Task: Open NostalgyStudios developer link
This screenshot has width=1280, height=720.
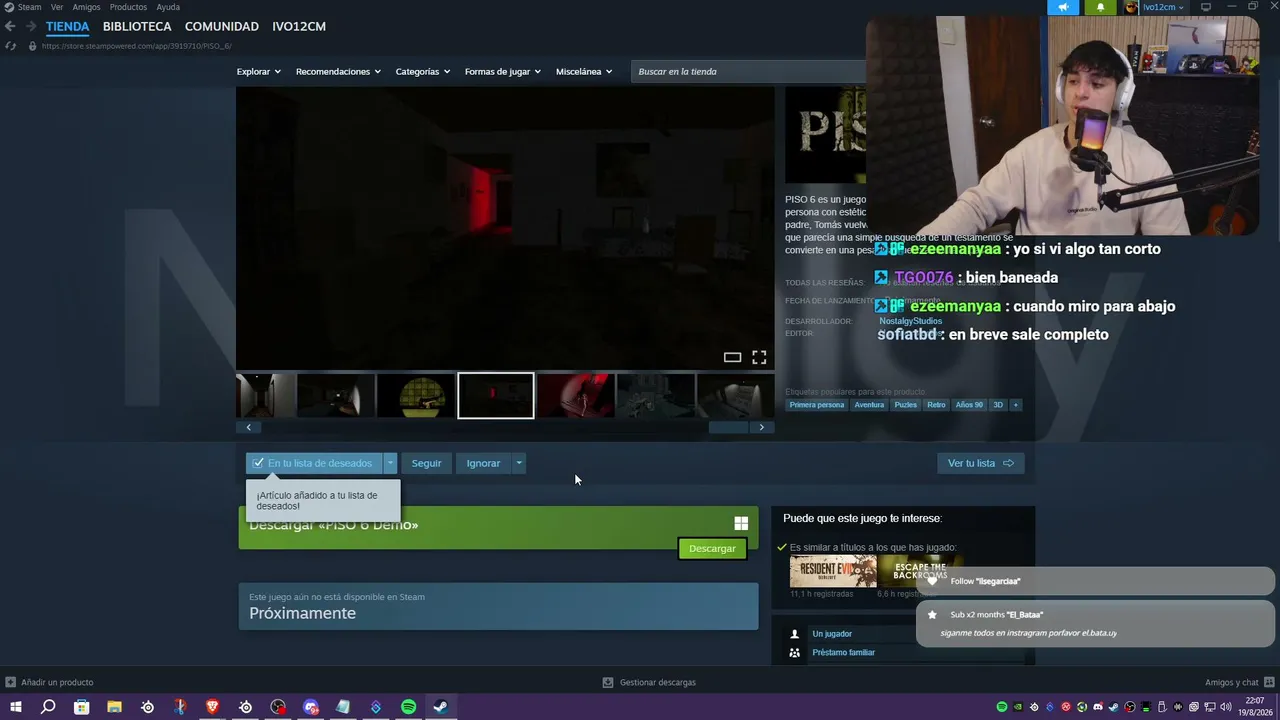Action: [910, 321]
